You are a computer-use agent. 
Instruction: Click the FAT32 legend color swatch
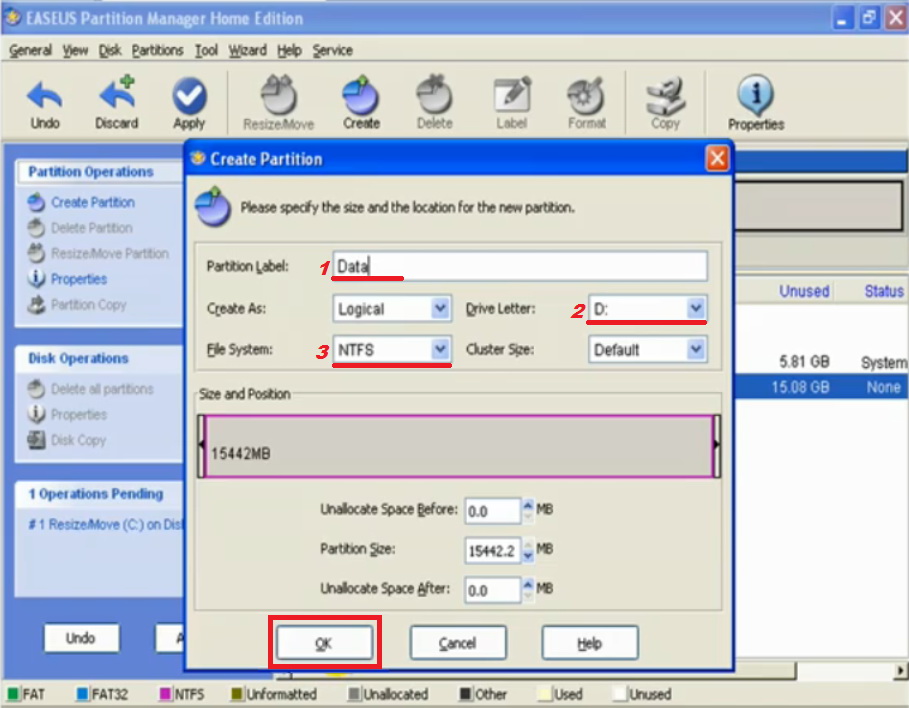click(x=82, y=694)
